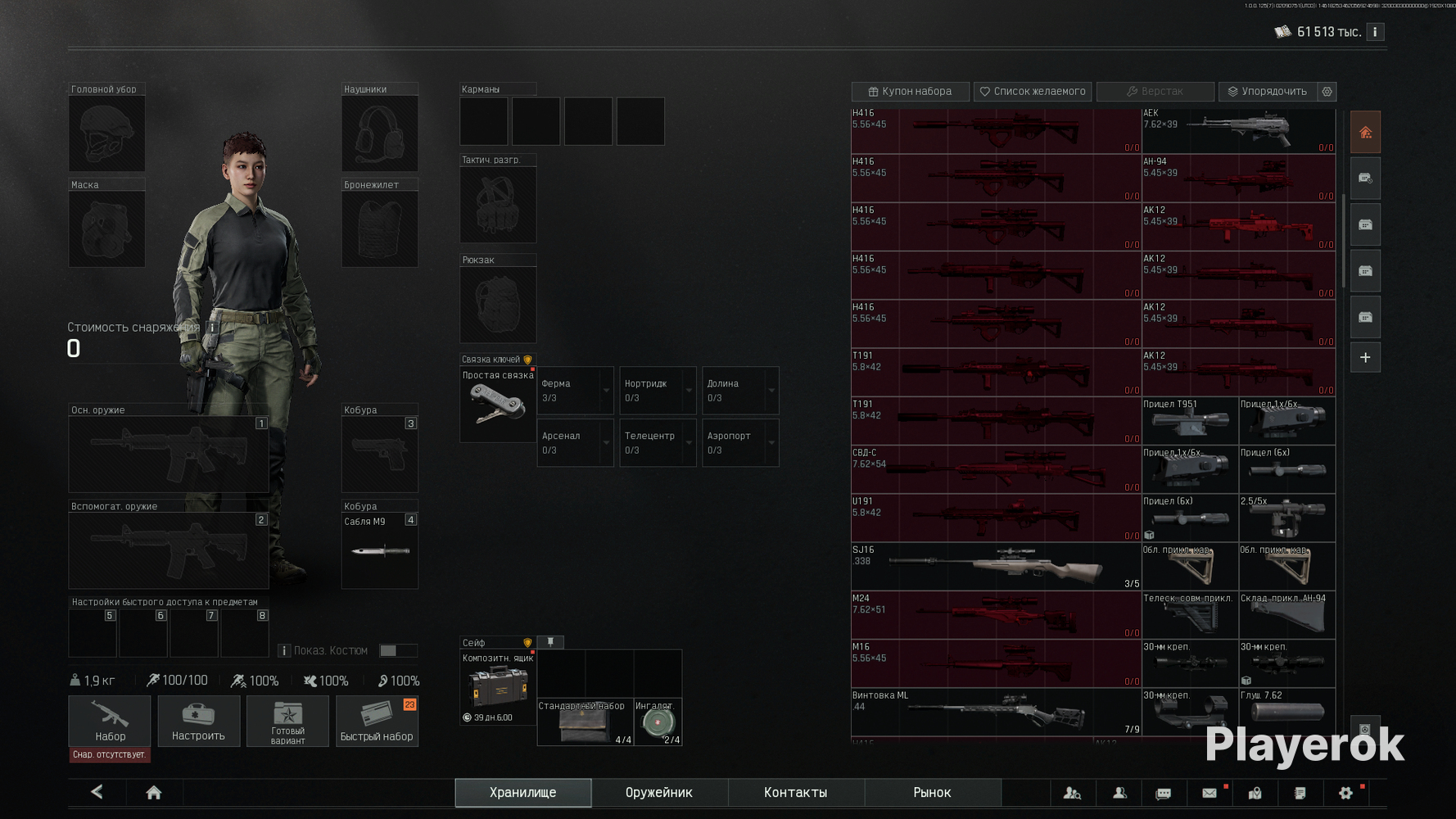Image resolution: width=1456 pixels, height=819 pixels.
Task: Select the Наушники headset slot
Action: tap(380, 133)
